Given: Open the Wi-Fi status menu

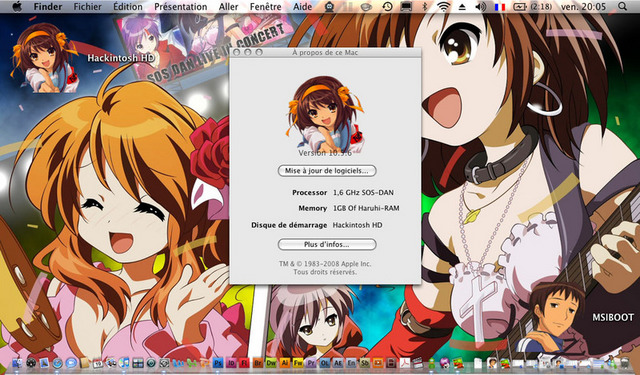Looking at the screenshot, I should pyautogui.click(x=443, y=7).
